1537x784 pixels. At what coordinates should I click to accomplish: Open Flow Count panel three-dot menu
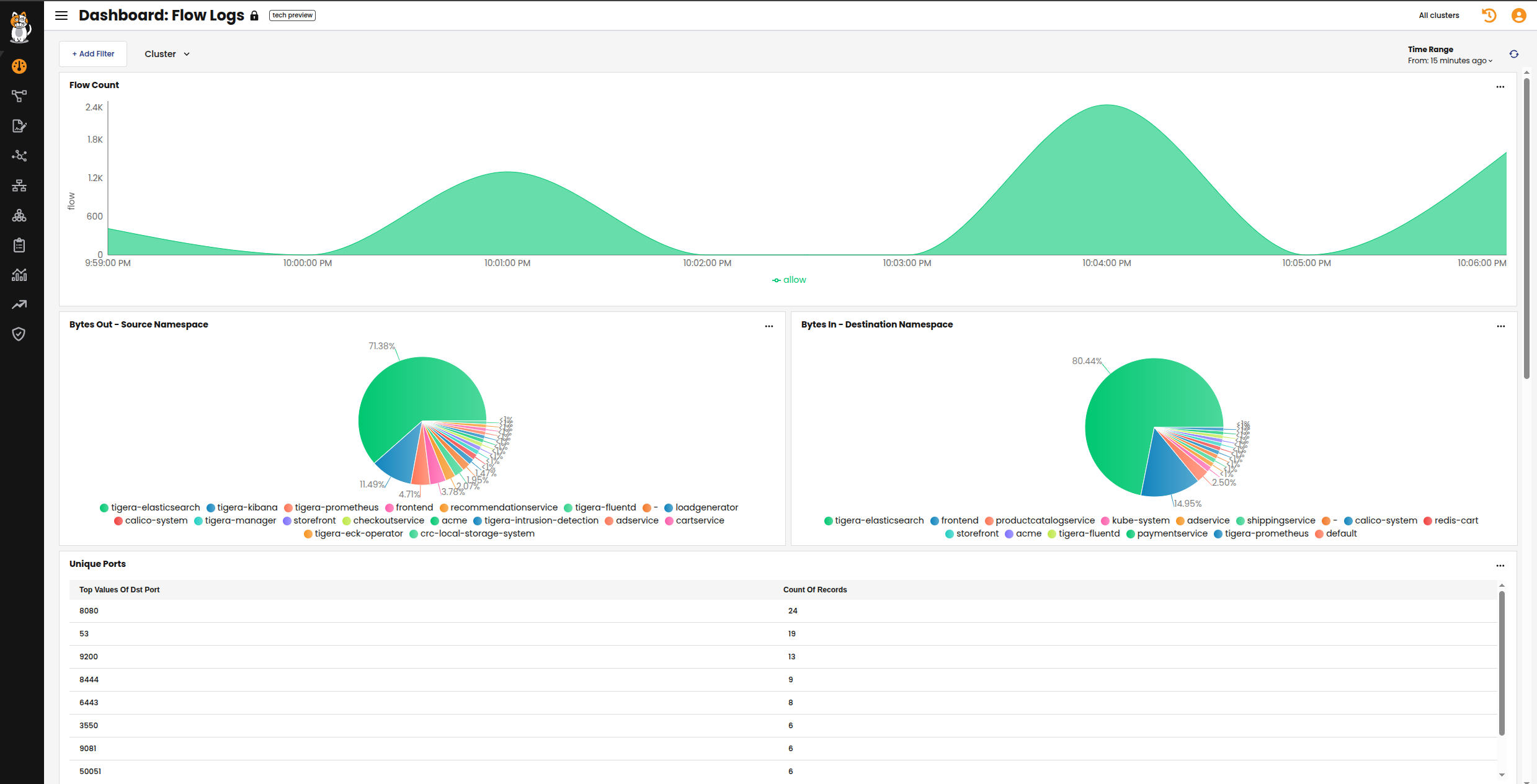pyautogui.click(x=1500, y=87)
